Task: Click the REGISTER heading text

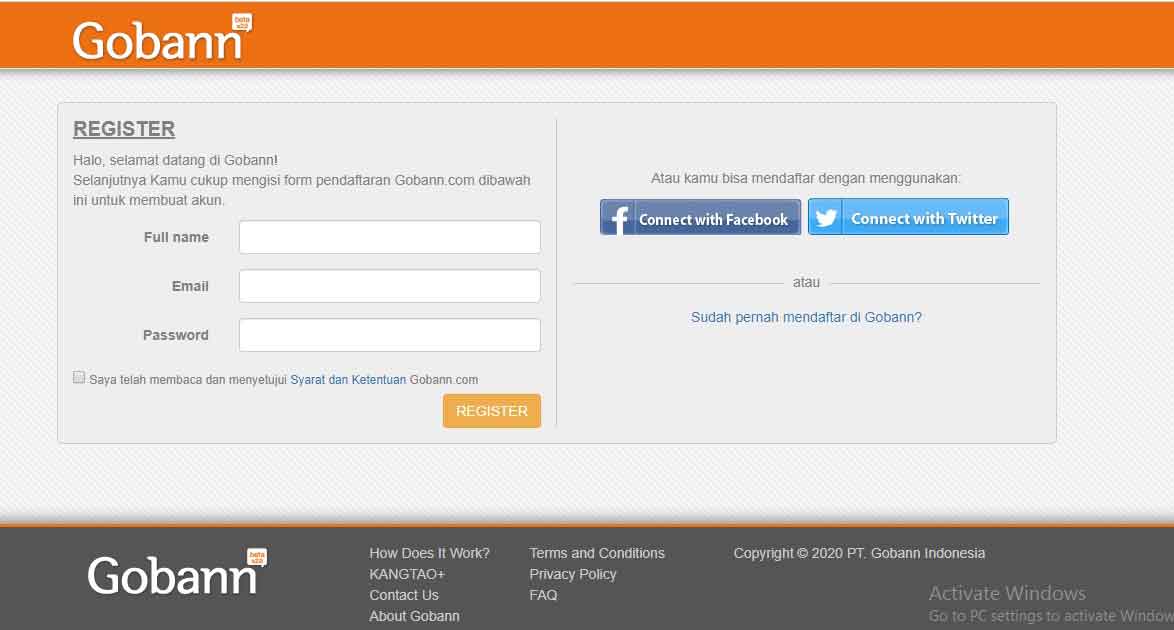Action: coord(124,129)
